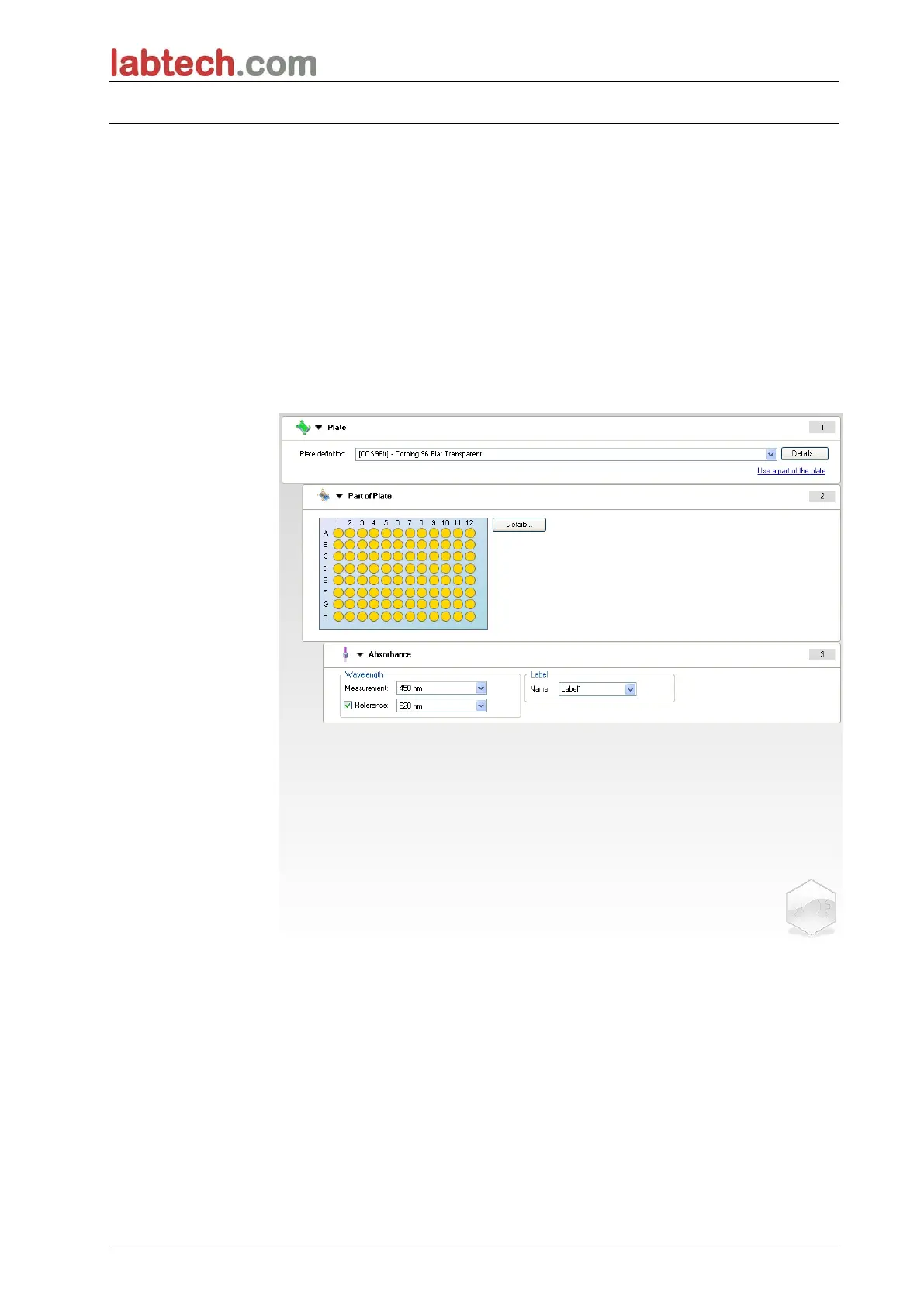Click strip number 2 badge
924x1307 pixels.
pos(822,496)
